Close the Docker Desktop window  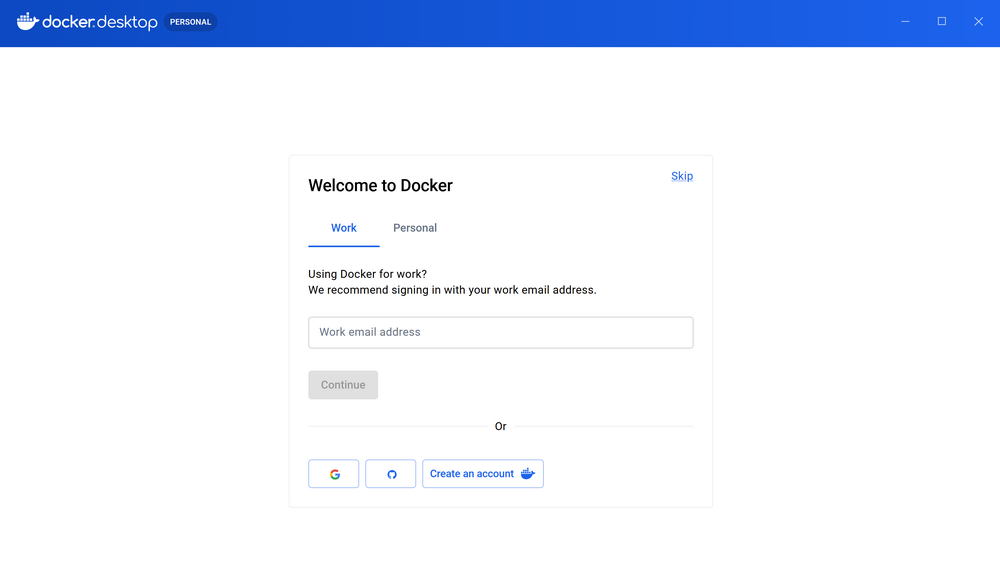click(x=978, y=22)
